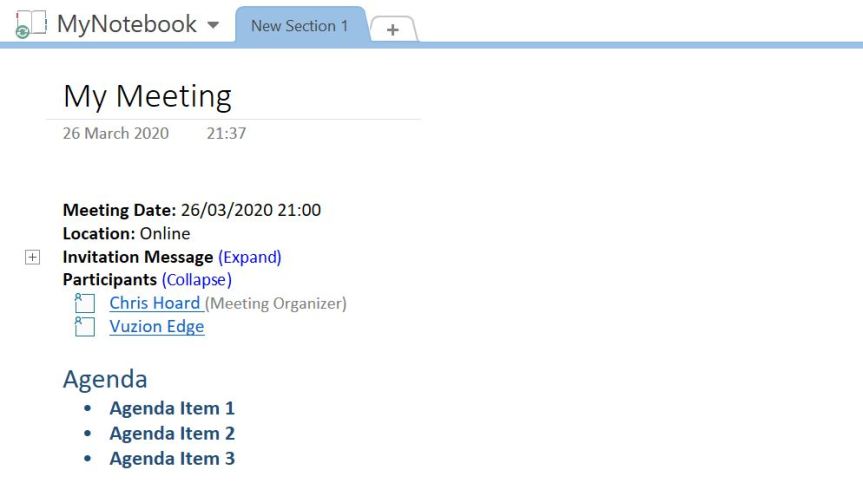The width and height of the screenshot is (863, 496).
Task: Place the cursor on Agenda Item 1
Action: [x=172, y=408]
